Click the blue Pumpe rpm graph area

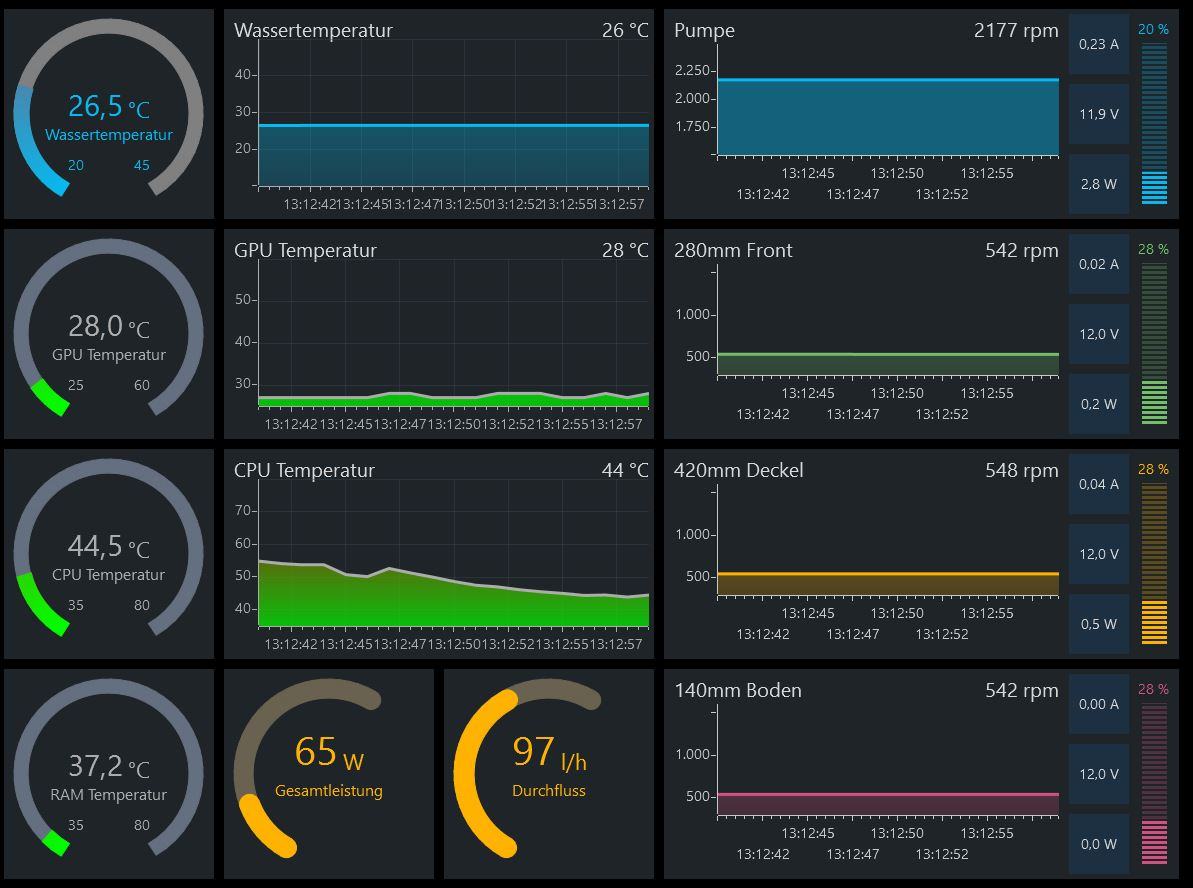coord(888,117)
